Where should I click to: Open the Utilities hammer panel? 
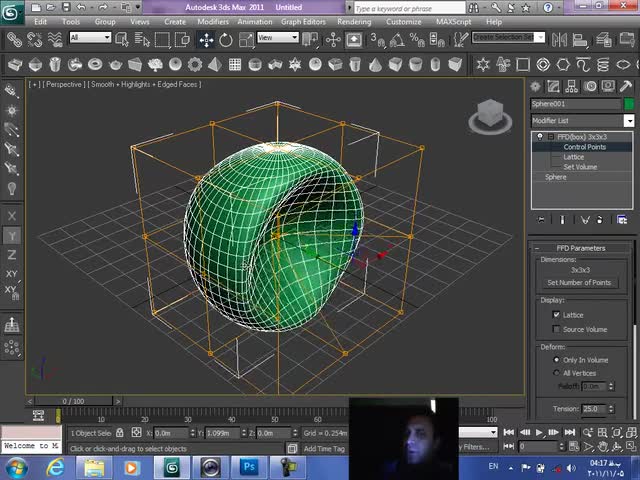626,87
